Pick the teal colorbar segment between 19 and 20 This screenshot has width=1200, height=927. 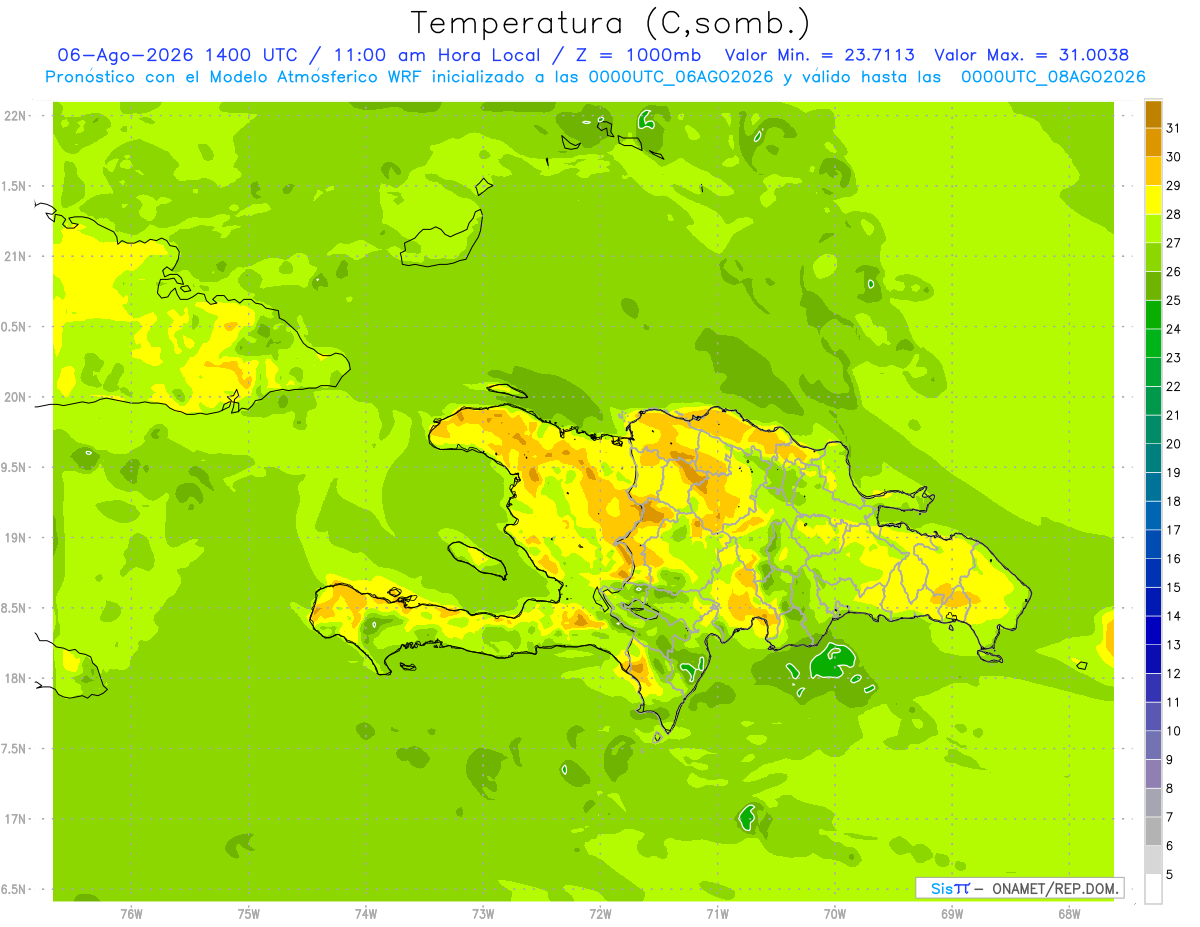tap(1153, 458)
